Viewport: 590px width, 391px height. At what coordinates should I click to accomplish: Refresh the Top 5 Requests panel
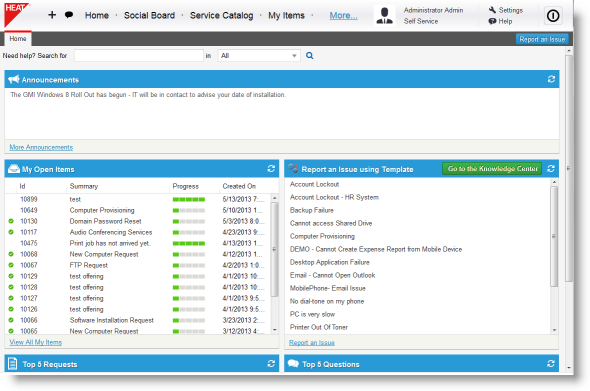tap(271, 364)
